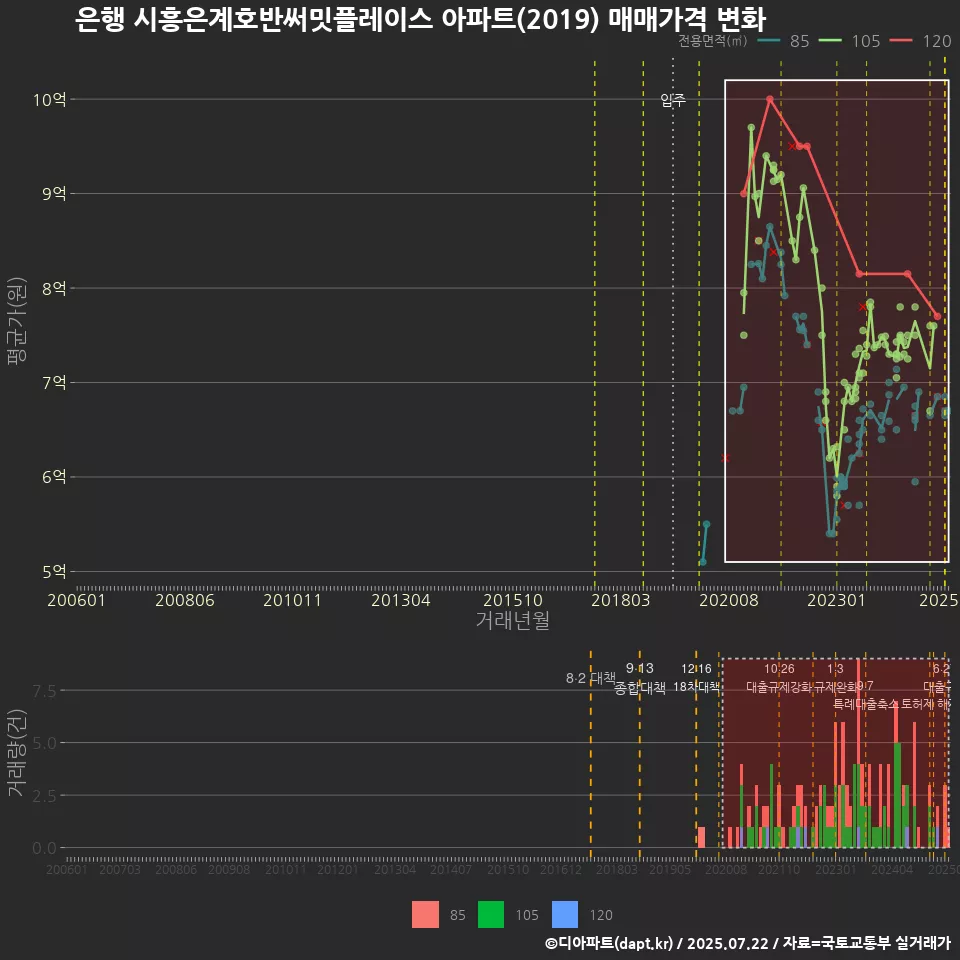This screenshot has width=960, height=960.
Task: Click the 202110 tick on volume chart
Action: tap(779, 869)
